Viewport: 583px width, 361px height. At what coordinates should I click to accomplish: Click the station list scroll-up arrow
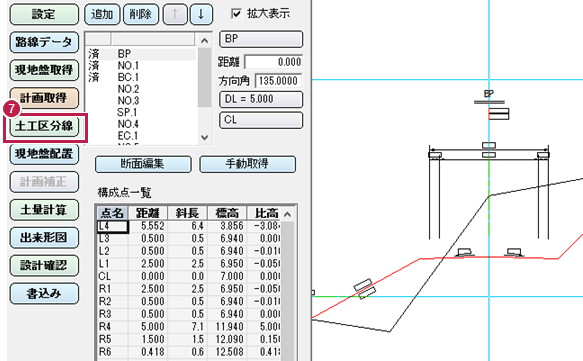pyautogui.click(x=204, y=41)
